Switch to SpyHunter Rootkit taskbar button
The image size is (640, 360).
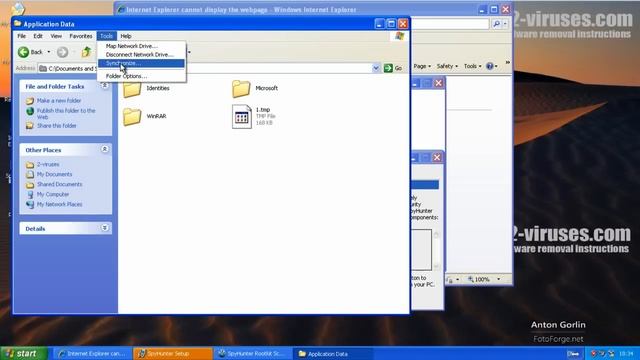253,354
